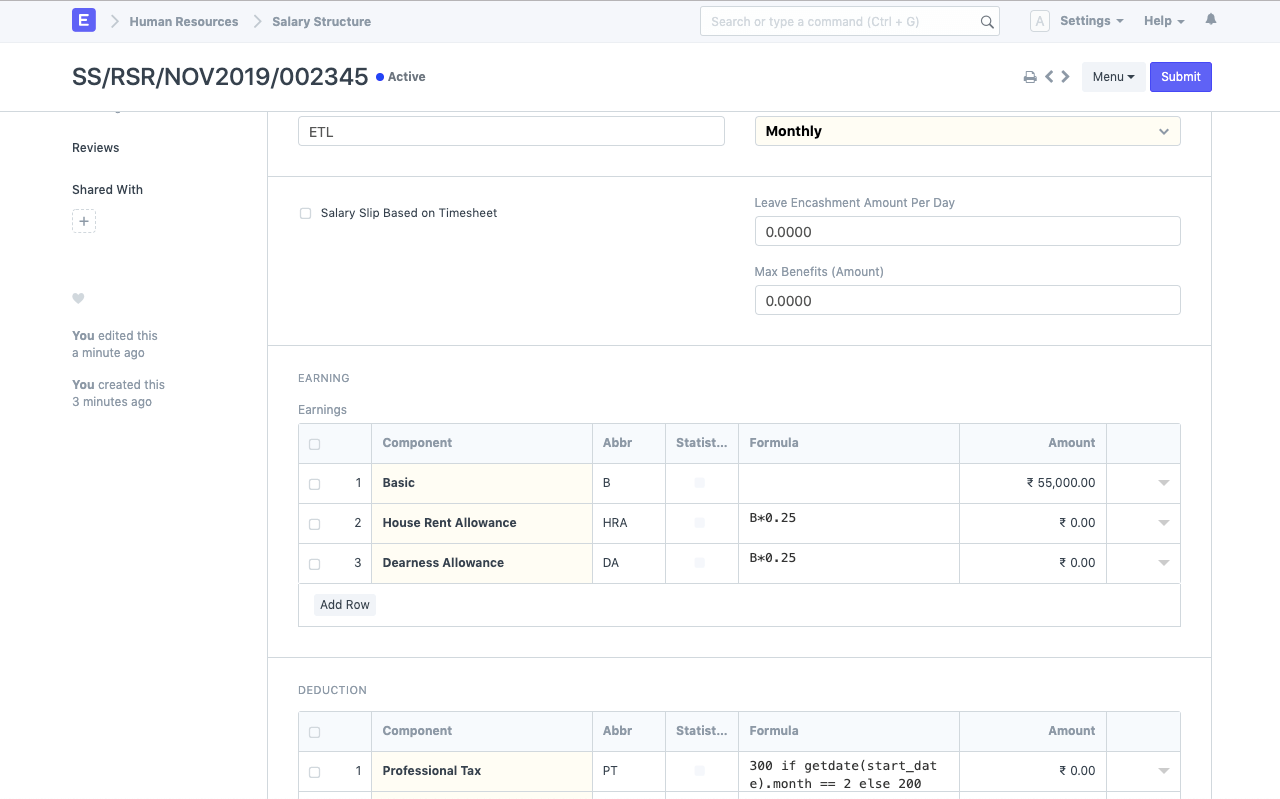Click the user avatar letter A
The width and height of the screenshot is (1280, 799).
(1040, 21)
